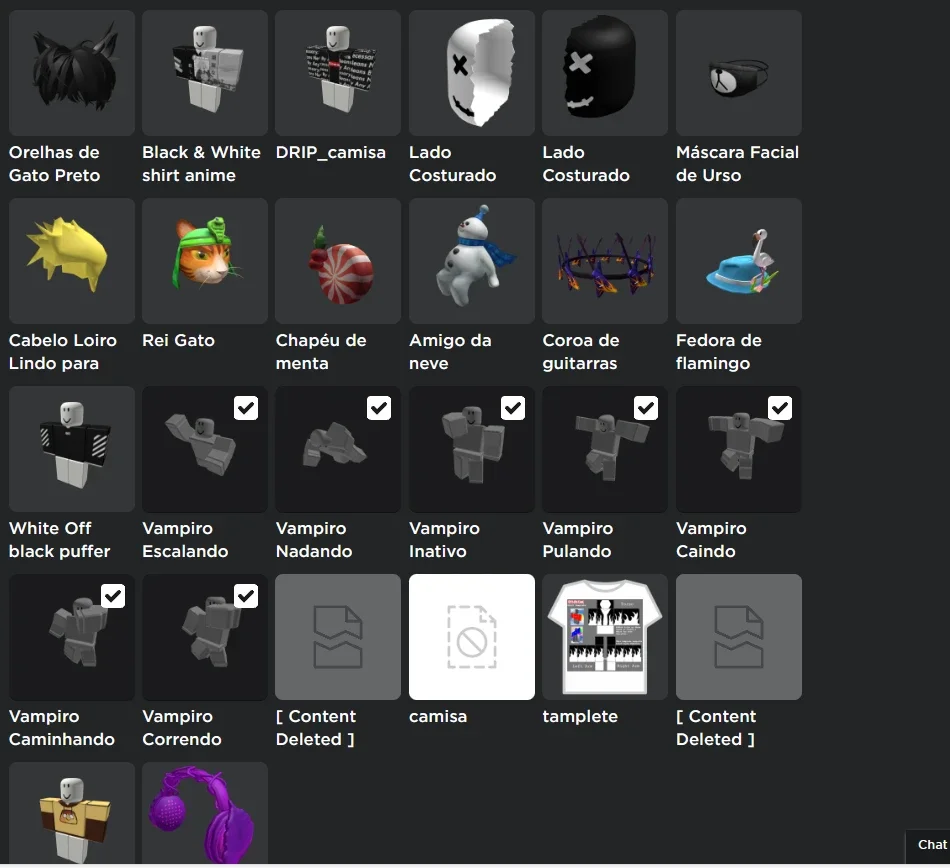Choose the black Lado Costurado mask thumbnail

point(605,73)
